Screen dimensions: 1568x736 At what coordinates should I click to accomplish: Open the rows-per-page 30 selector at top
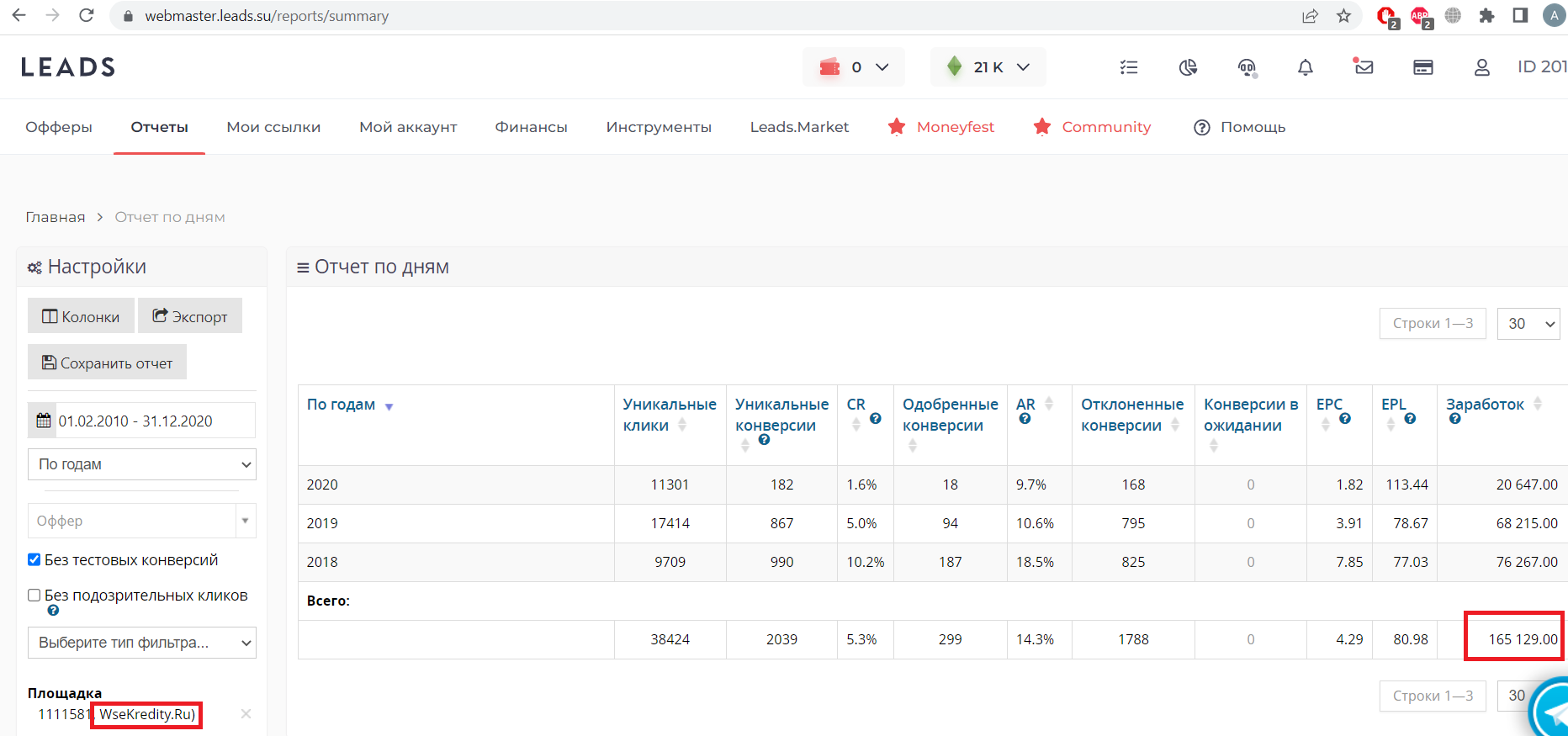pos(1528,324)
